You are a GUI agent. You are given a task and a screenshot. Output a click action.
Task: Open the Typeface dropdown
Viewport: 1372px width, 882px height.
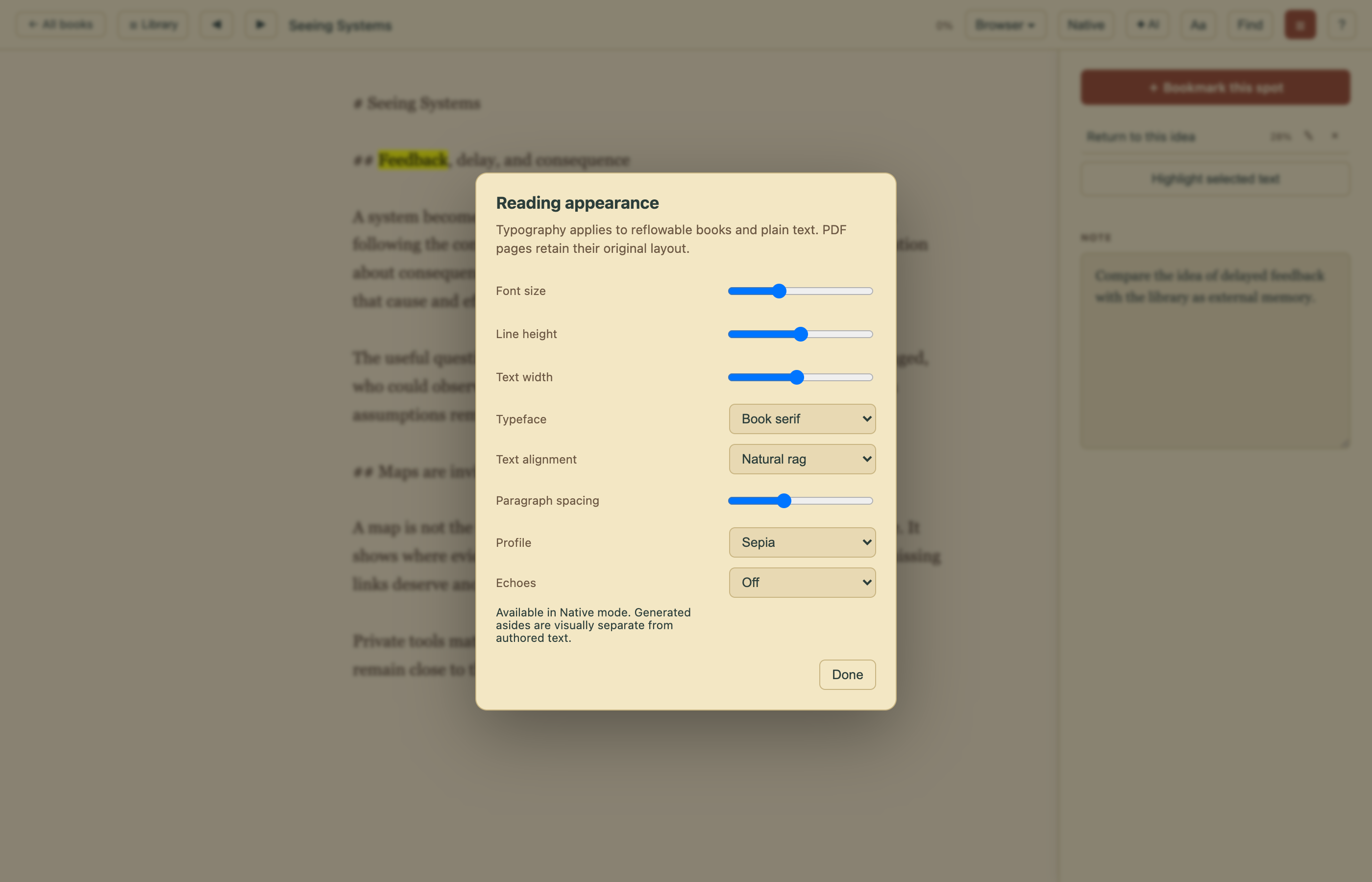tap(802, 418)
